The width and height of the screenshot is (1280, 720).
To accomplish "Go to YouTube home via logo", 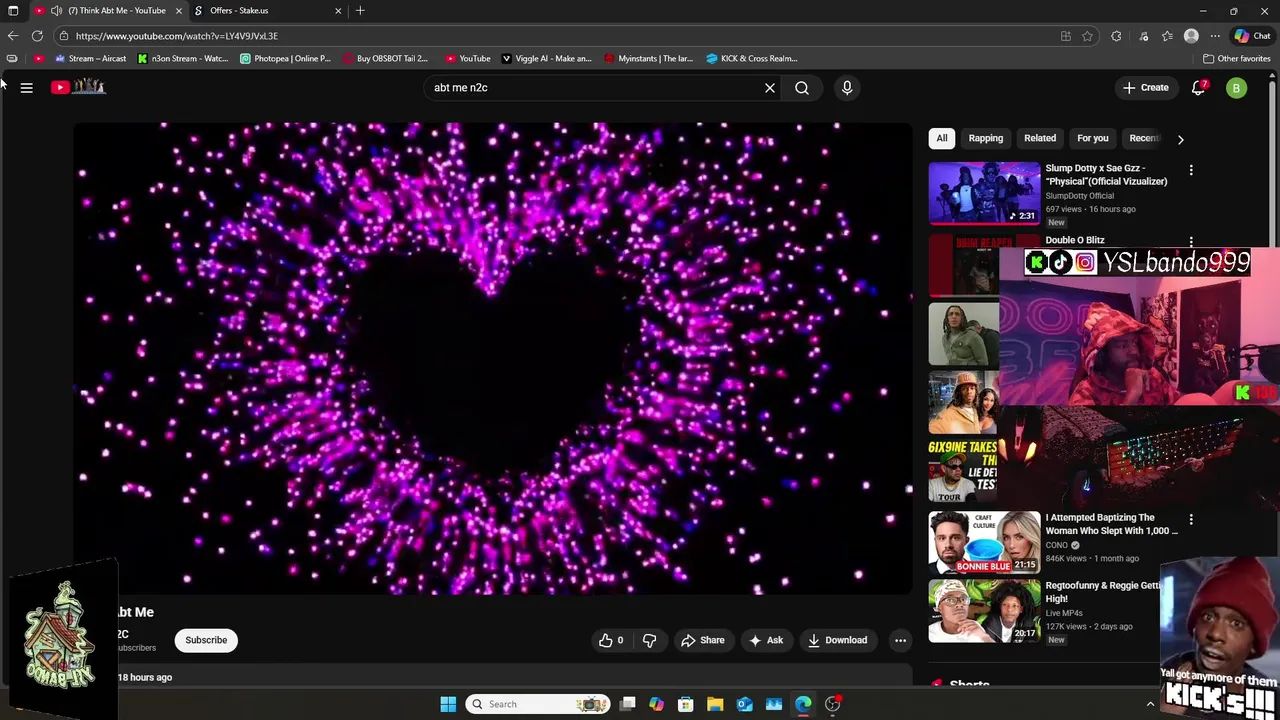I will pyautogui.click(x=78, y=87).
